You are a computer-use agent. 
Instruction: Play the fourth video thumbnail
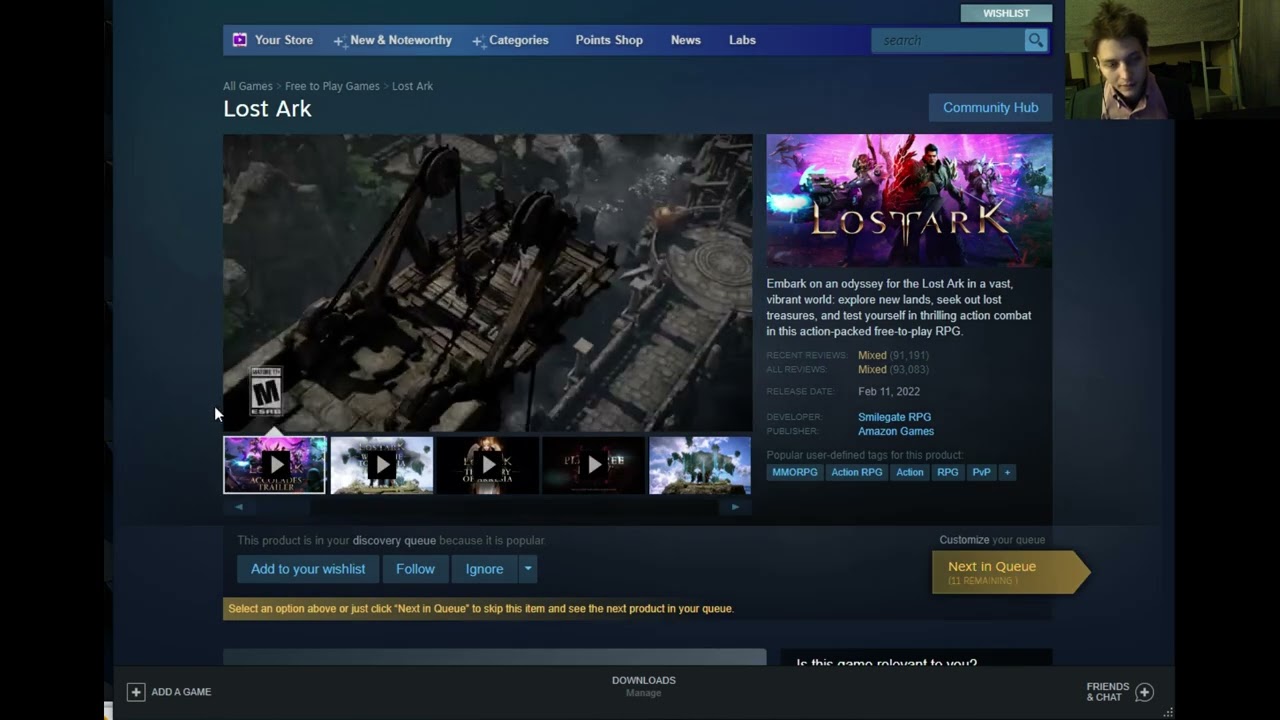594,465
